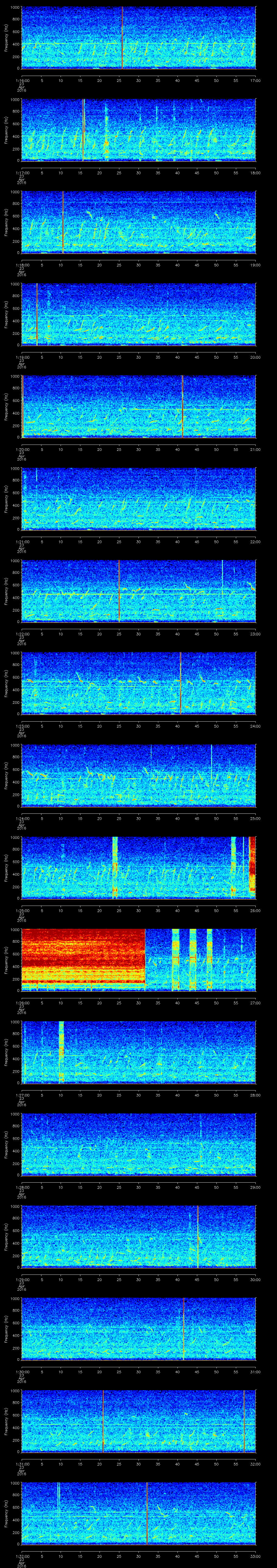This screenshot has height=1568, width=277.
Task: Click the 22:00 end time label
Action: point(255,542)
